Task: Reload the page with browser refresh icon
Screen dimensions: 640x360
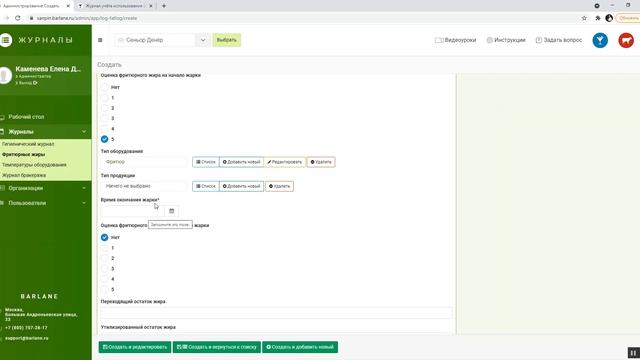Action: (x=18, y=18)
